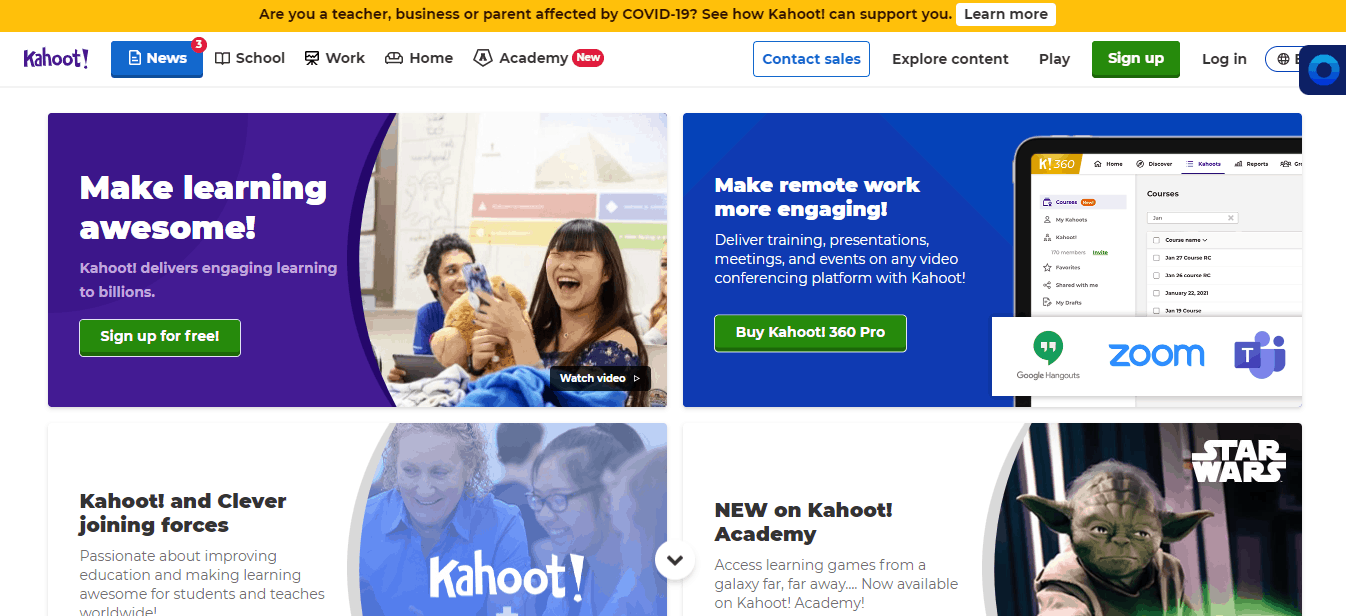The height and width of the screenshot is (616, 1346).
Task: Click the Buy Kahoot! 360 Pro button
Action: tap(810, 333)
